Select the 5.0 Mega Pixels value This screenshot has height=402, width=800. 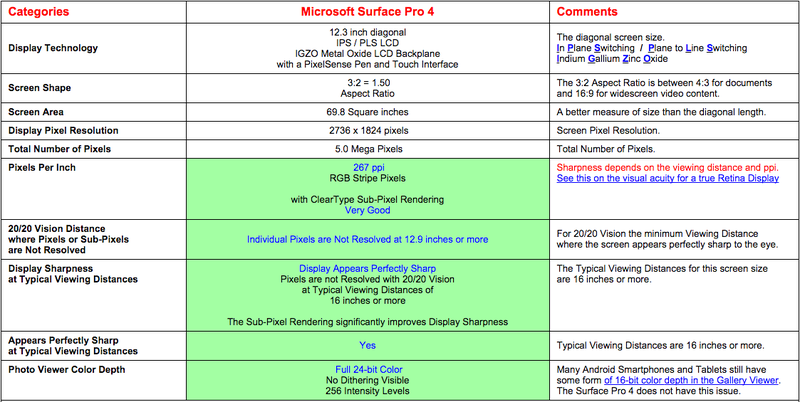[367, 149]
